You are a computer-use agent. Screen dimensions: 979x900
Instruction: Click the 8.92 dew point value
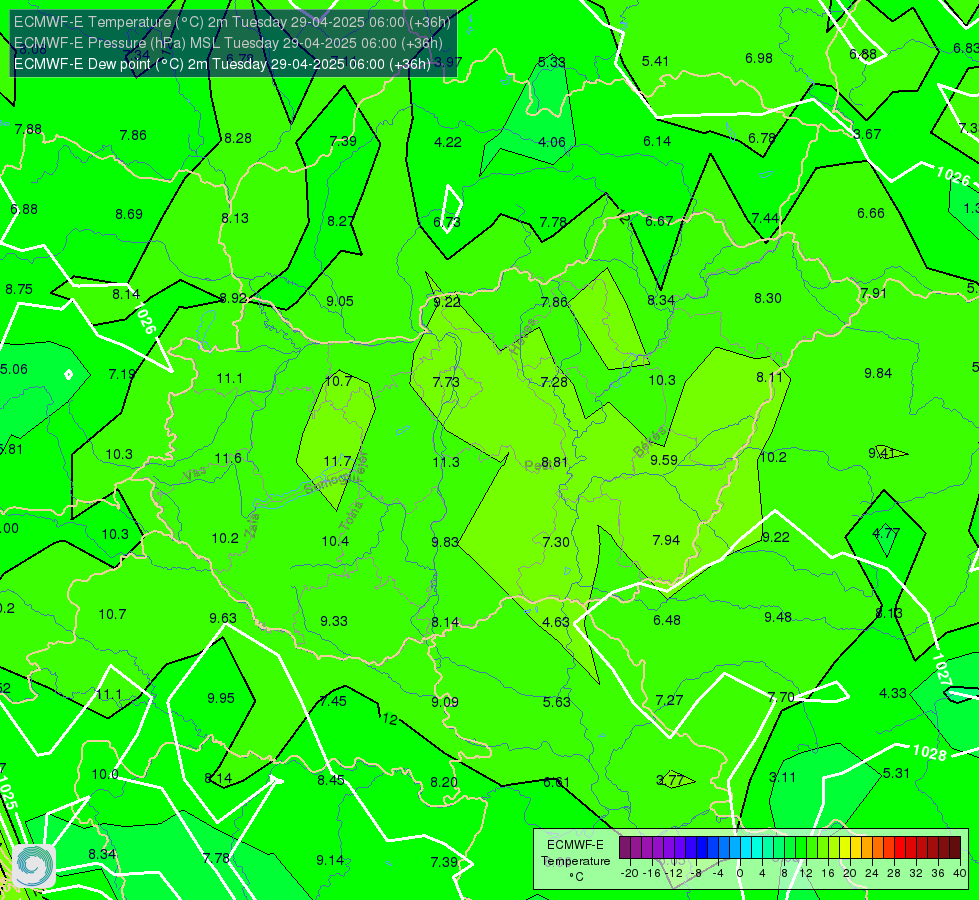point(234,299)
